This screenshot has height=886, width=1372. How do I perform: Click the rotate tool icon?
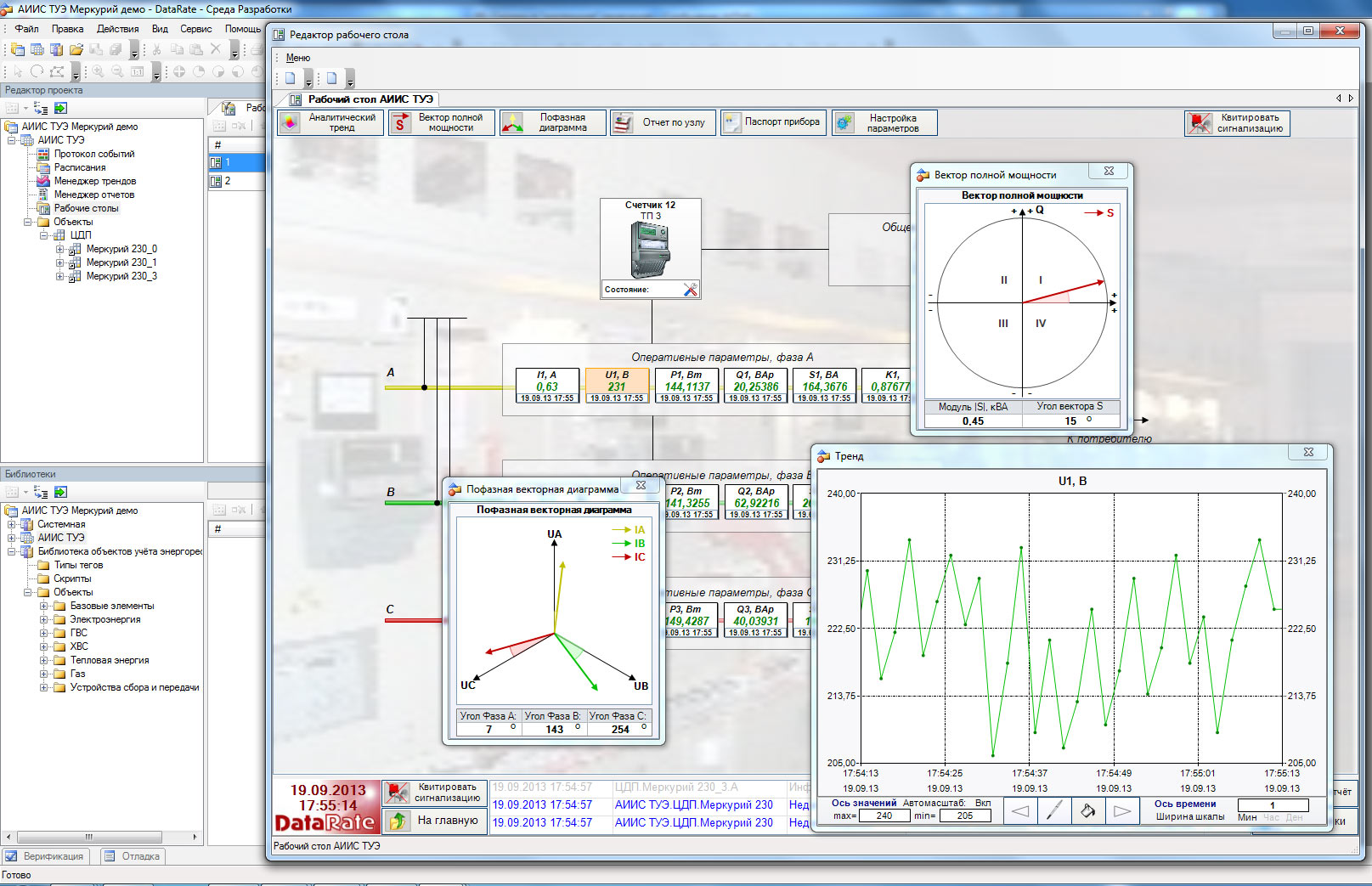[37, 72]
